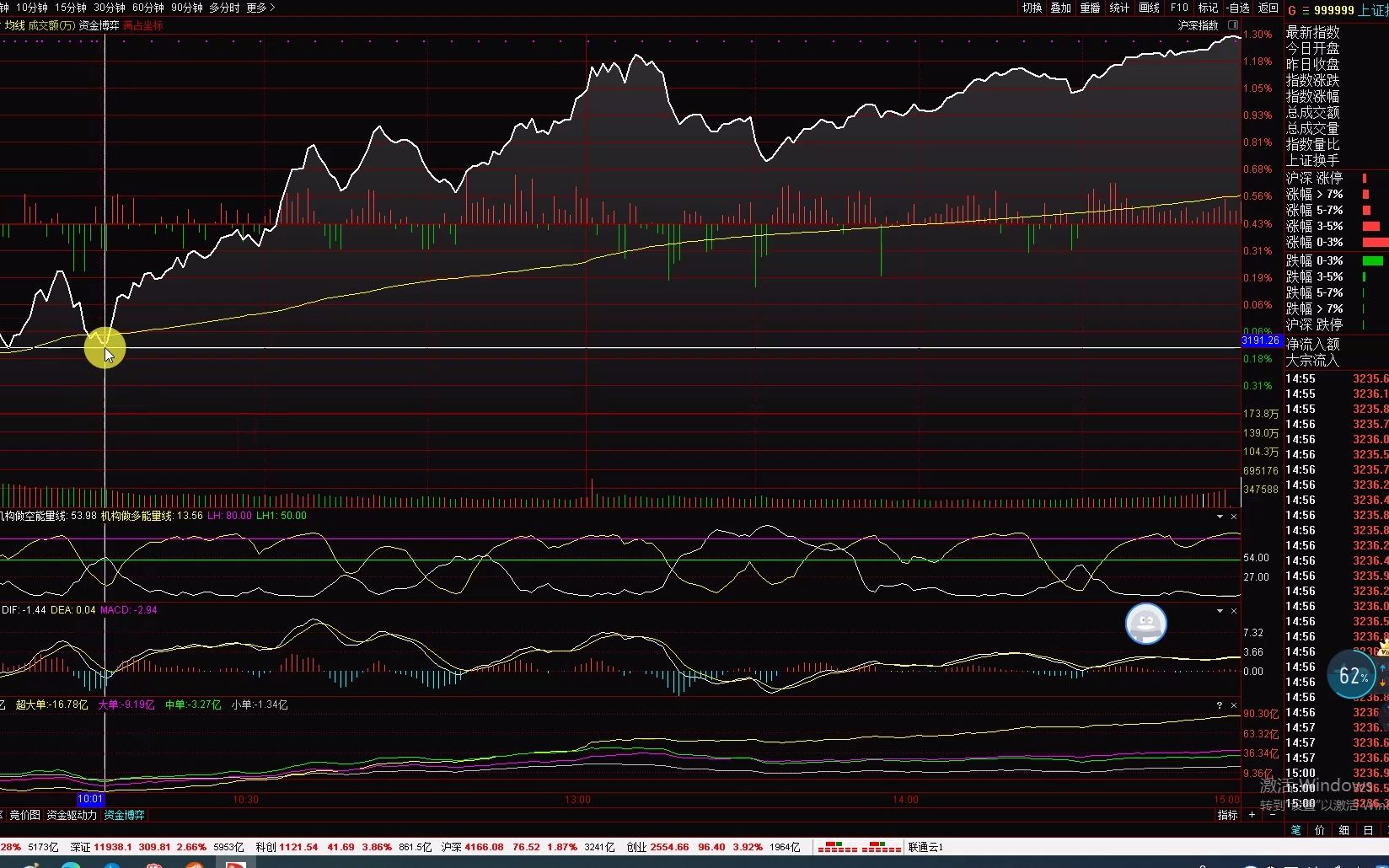Click the 资金博弈 legend label at top
The width and height of the screenshot is (1389, 868).
99,25
